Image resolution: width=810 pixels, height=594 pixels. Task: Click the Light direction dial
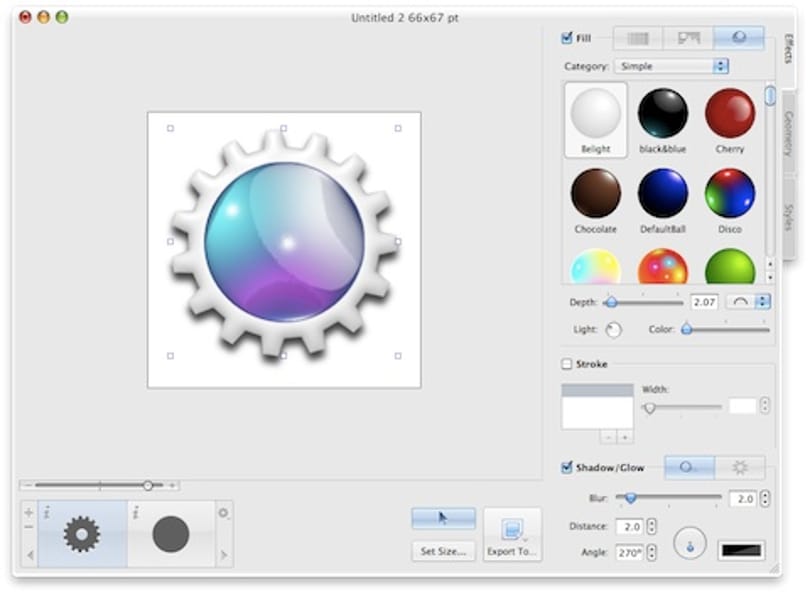(x=613, y=330)
